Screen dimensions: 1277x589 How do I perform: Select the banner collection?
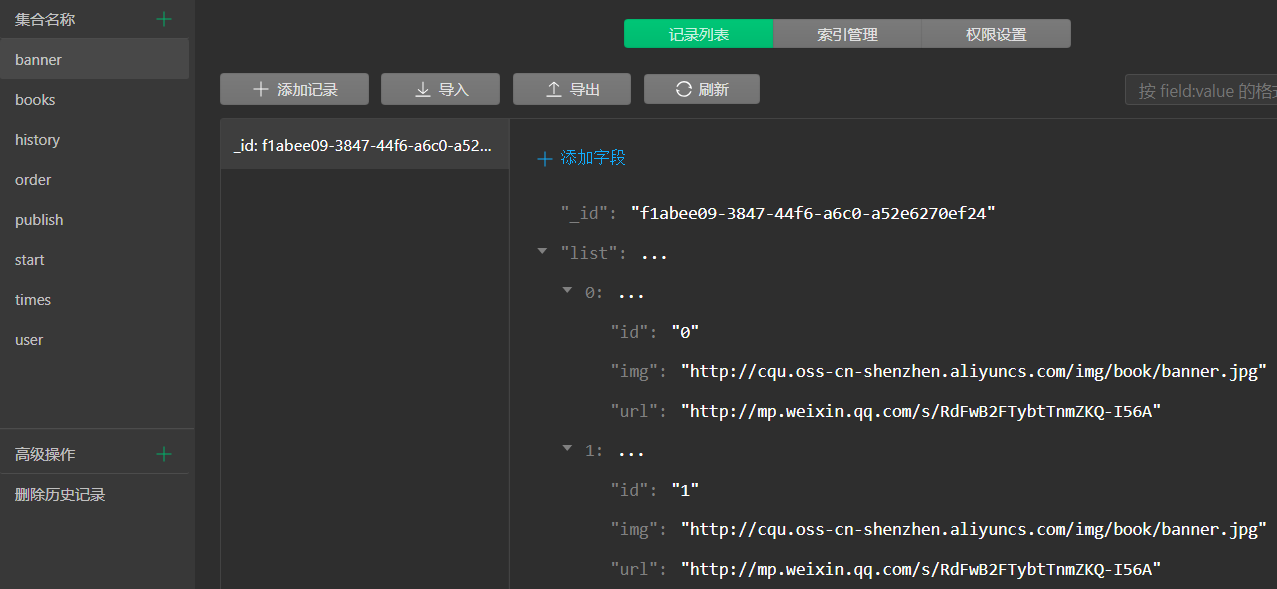pyautogui.click(x=94, y=59)
